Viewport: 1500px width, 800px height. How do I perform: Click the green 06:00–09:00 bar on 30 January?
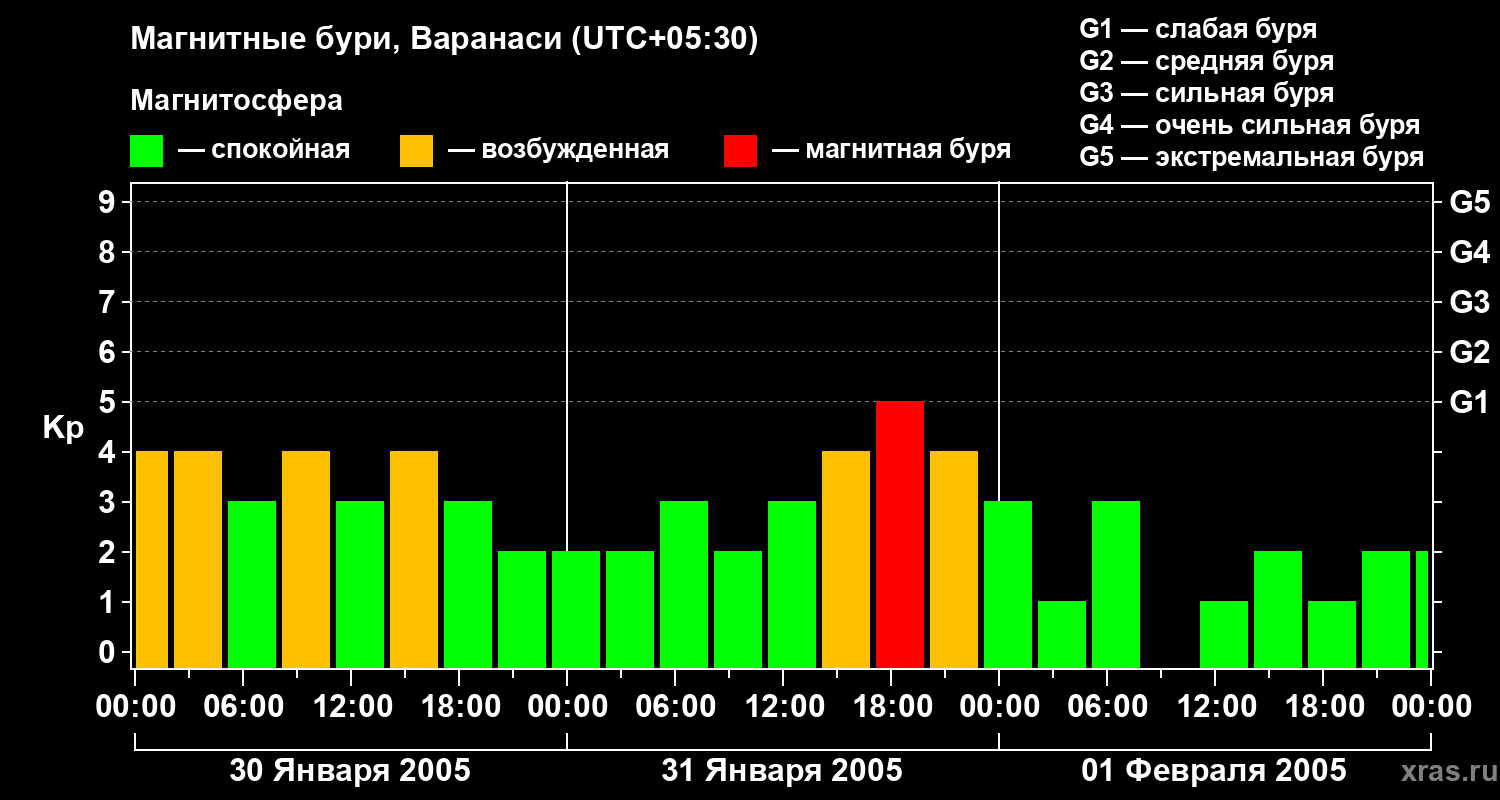coord(252,585)
